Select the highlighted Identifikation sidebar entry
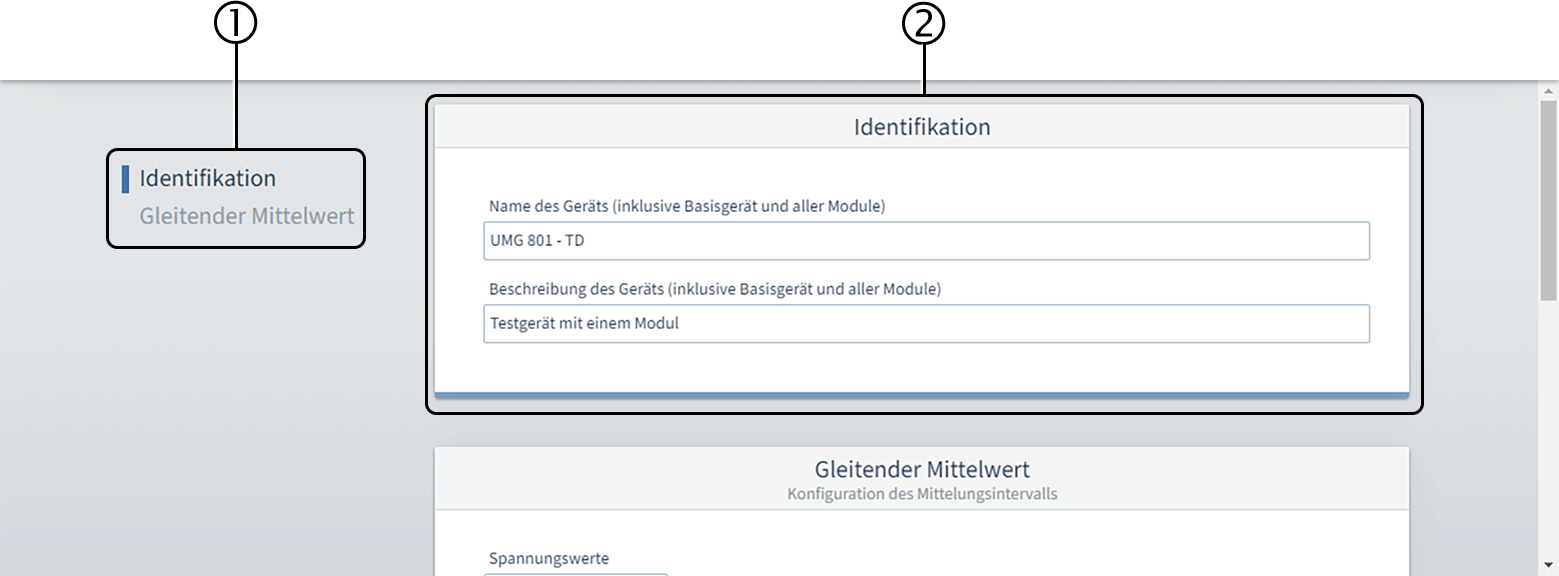This screenshot has width=1559, height=576. click(209, 177)
